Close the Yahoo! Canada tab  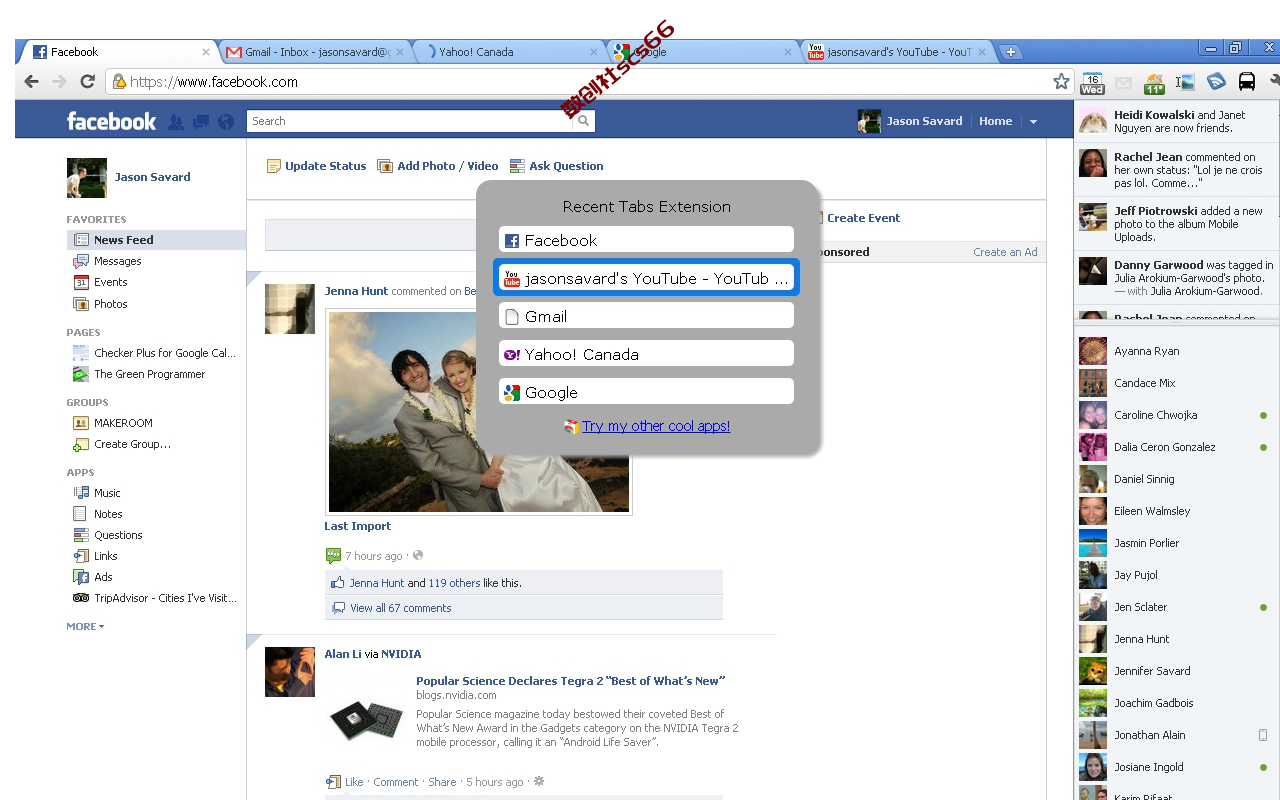pyautogui.click(x=594, y=52)
